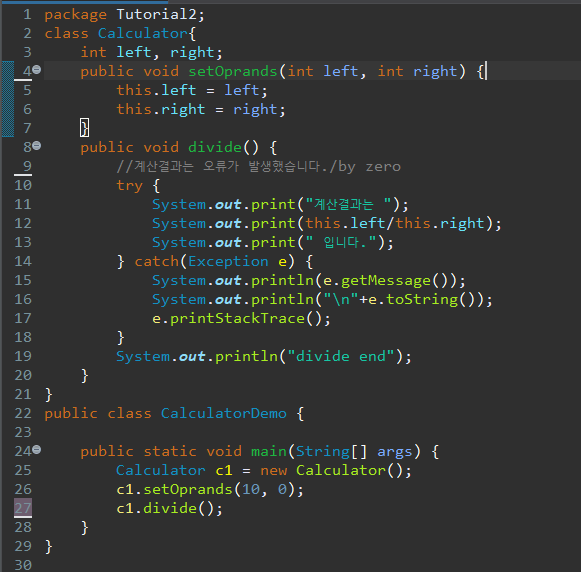Click the divide method name on line 8
The height and width of the screenshot is (572, 581).
[x=215, y=147]
